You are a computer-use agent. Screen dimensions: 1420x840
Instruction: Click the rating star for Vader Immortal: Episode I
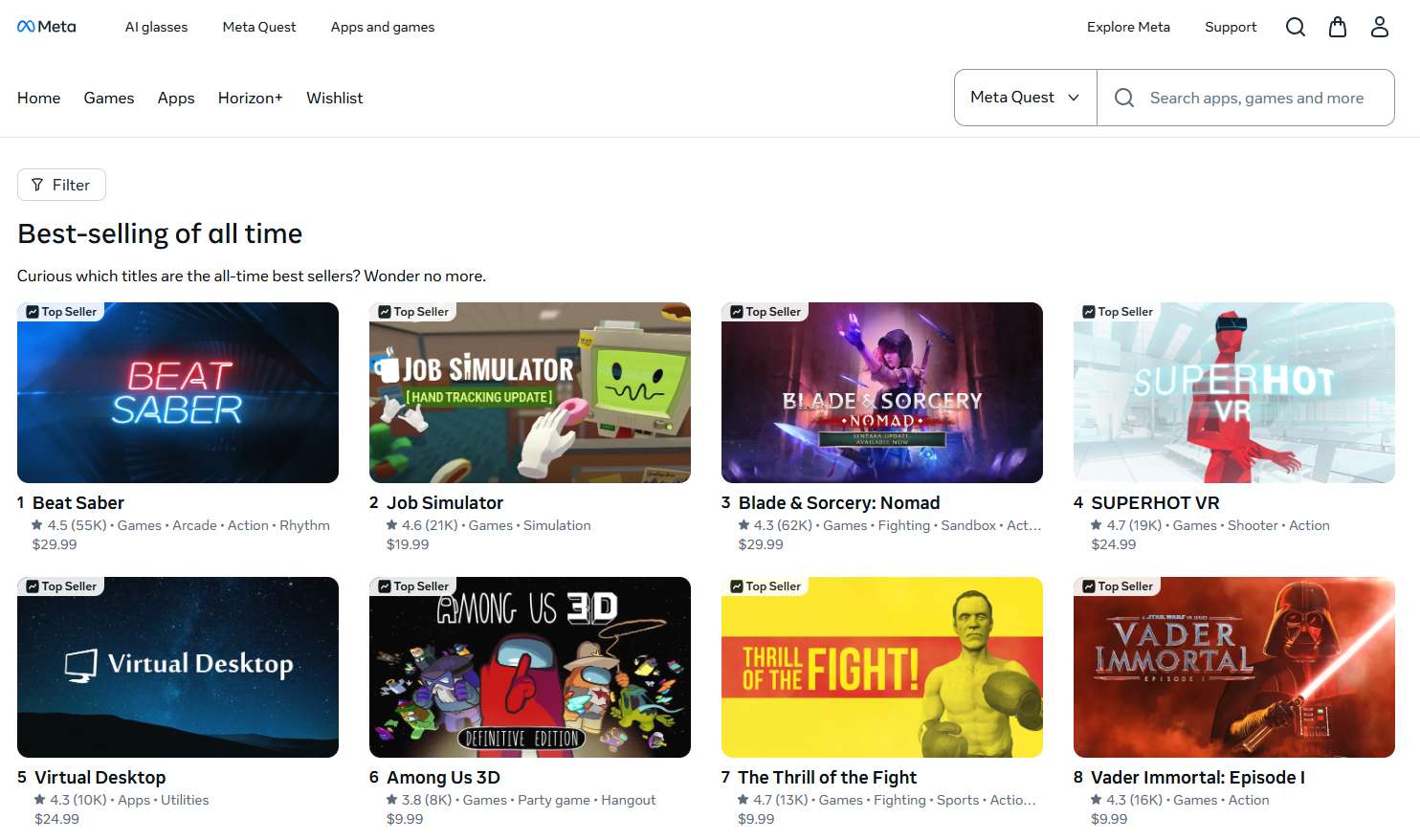[1097, 800]
